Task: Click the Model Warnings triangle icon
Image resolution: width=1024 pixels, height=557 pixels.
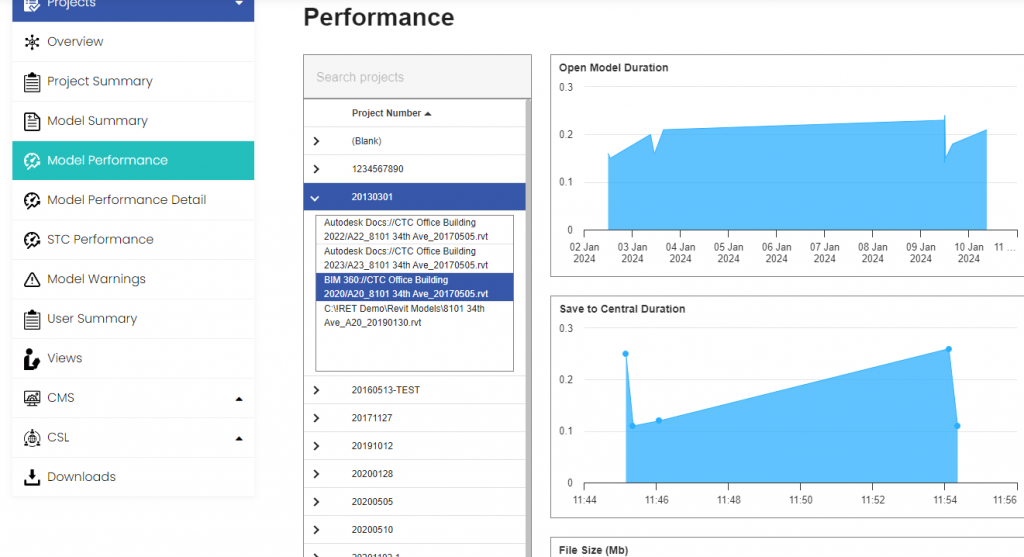Action: point(31,279)
